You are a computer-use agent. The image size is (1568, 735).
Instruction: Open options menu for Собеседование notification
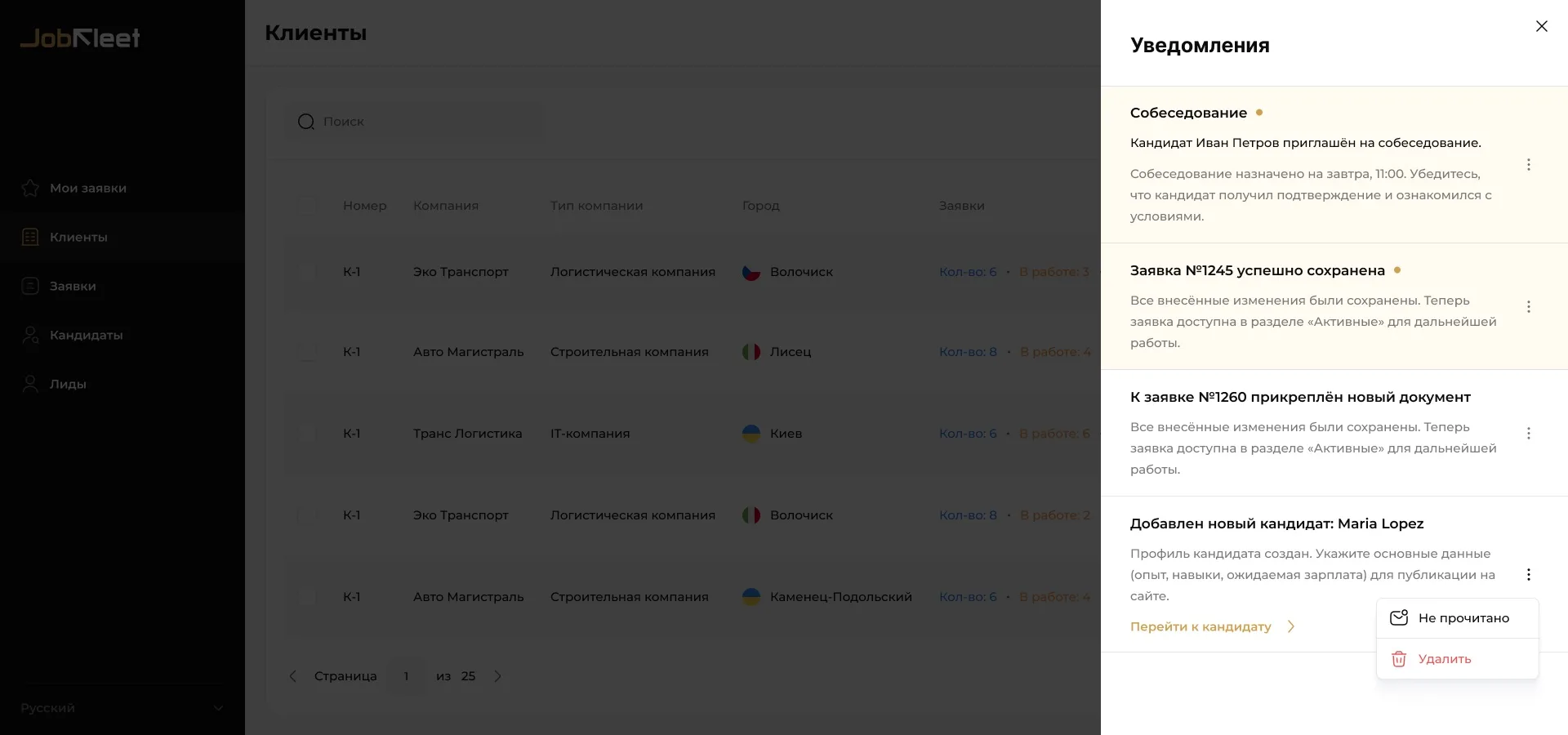[x=1528, y=165]
